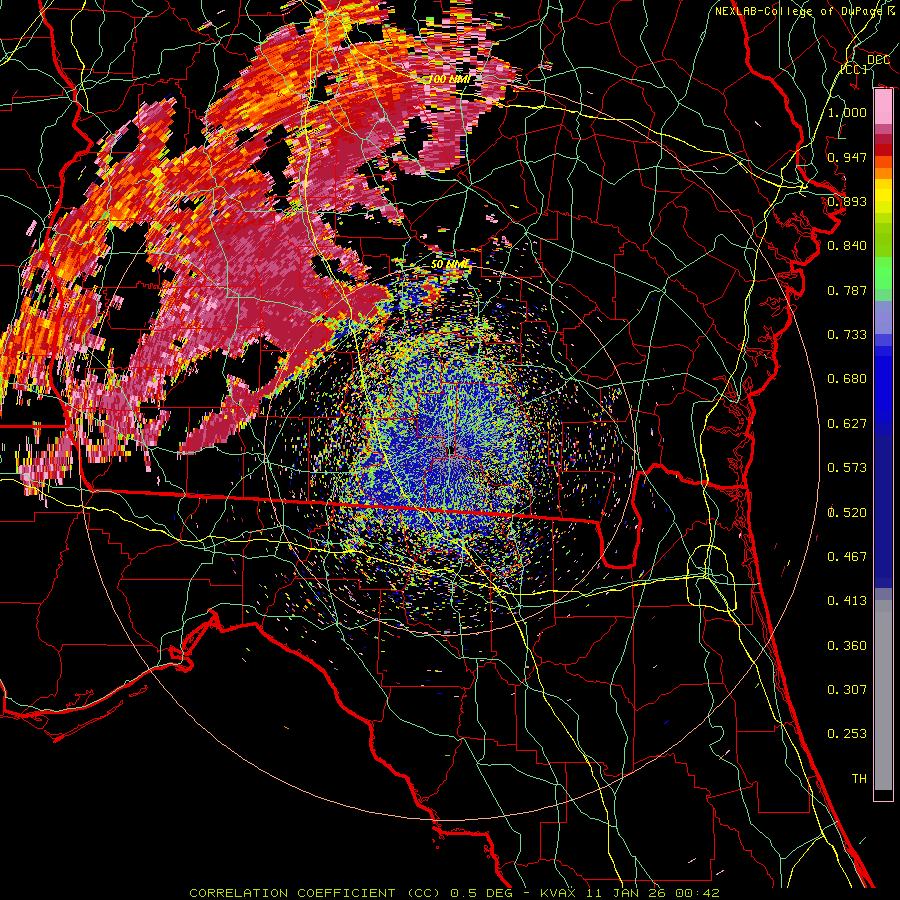Click the TH threshold label on the legend
Screen dimensions: 900x900
859,779
